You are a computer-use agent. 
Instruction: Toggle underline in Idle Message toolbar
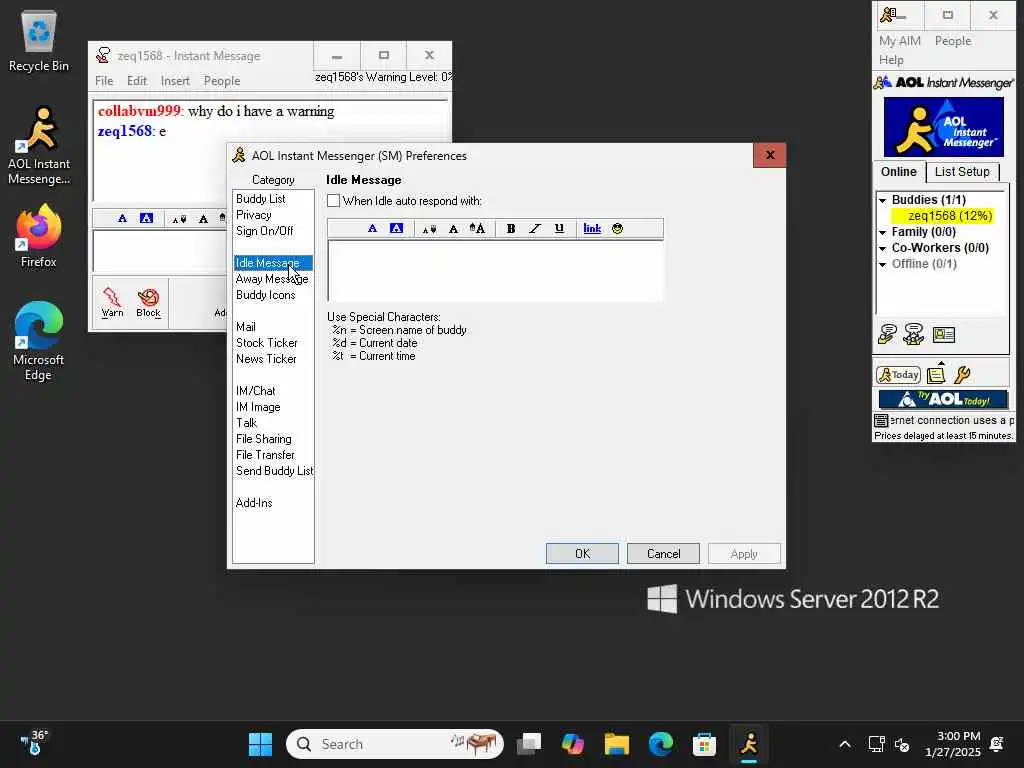pos(559,229)
